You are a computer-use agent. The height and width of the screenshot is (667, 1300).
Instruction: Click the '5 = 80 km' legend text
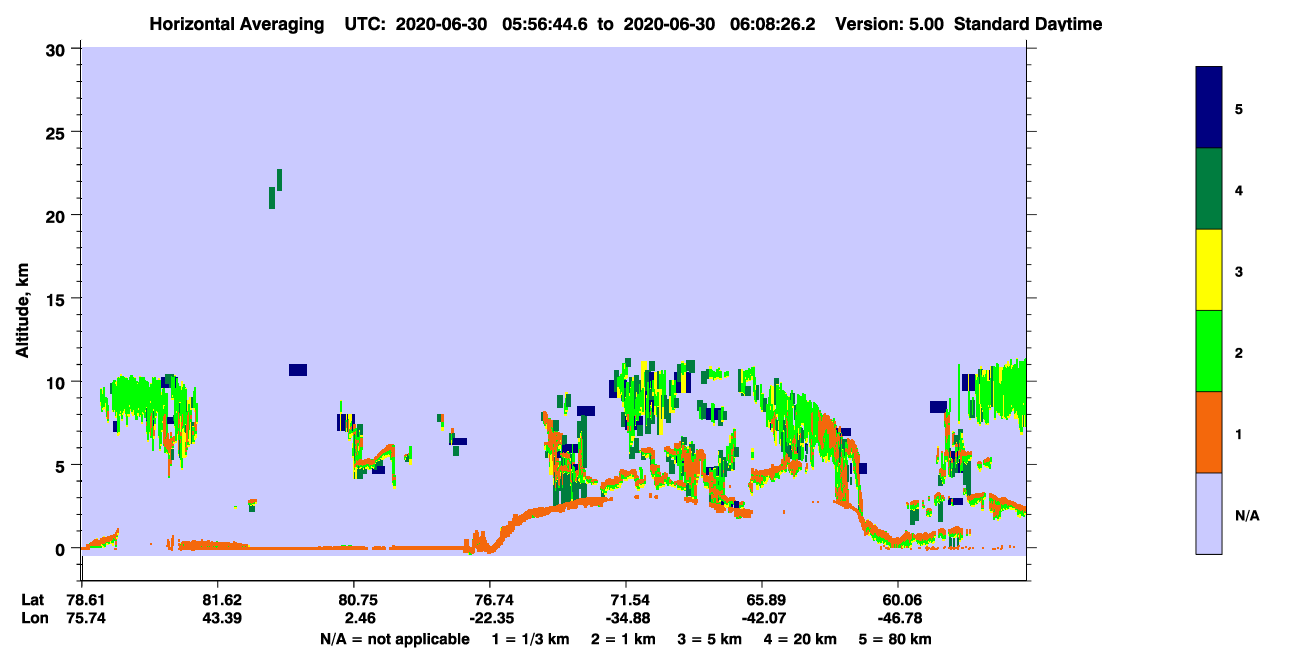(x=895, y=639)
